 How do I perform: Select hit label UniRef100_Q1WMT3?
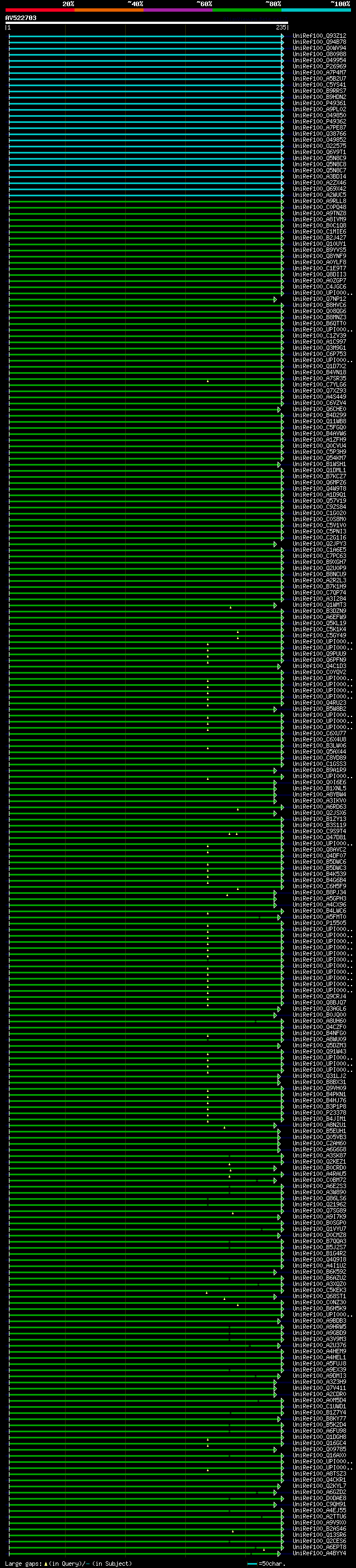pos(319,605)
